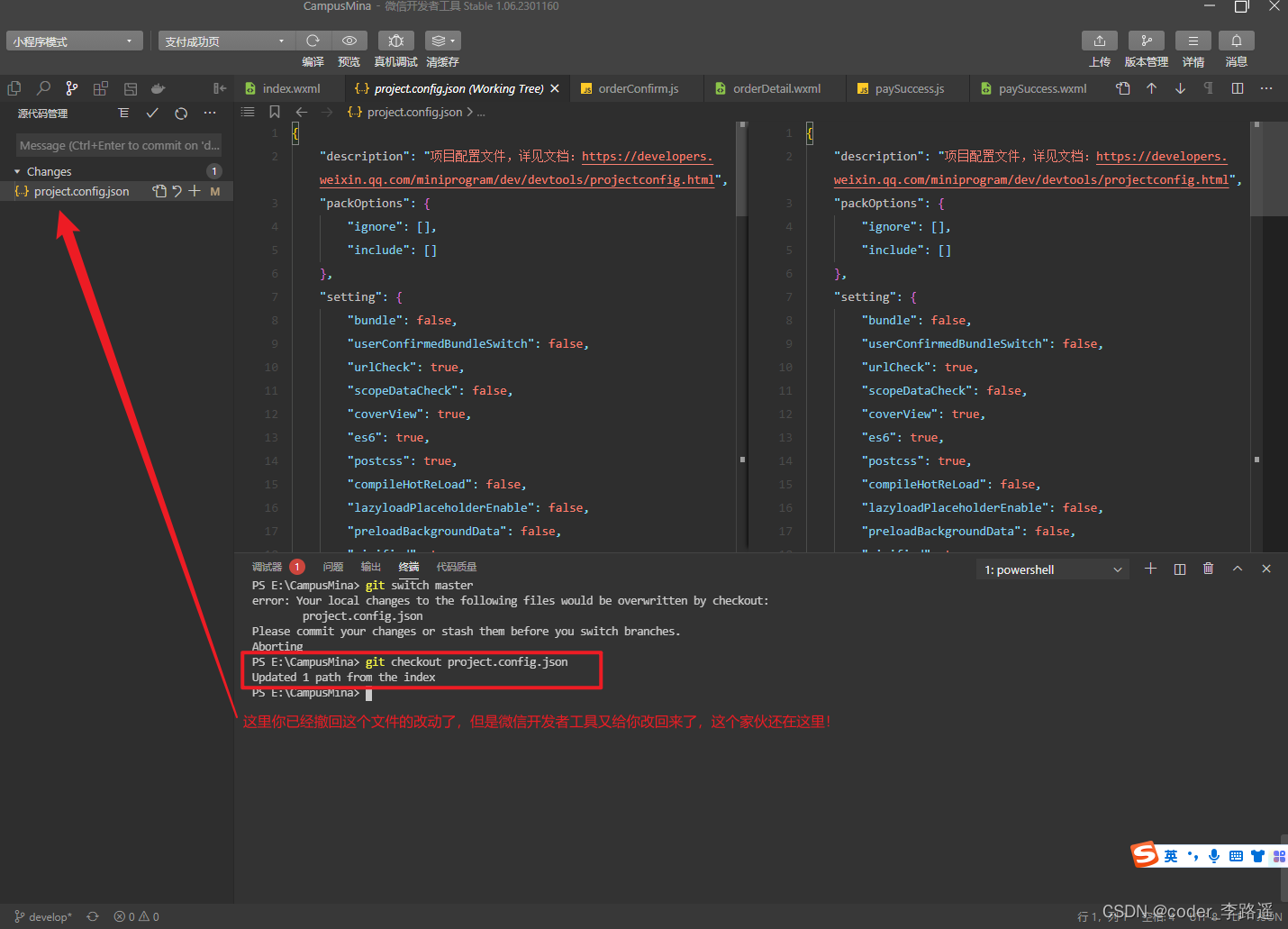Commit changes with the checkmark icon

coord(152,114)
